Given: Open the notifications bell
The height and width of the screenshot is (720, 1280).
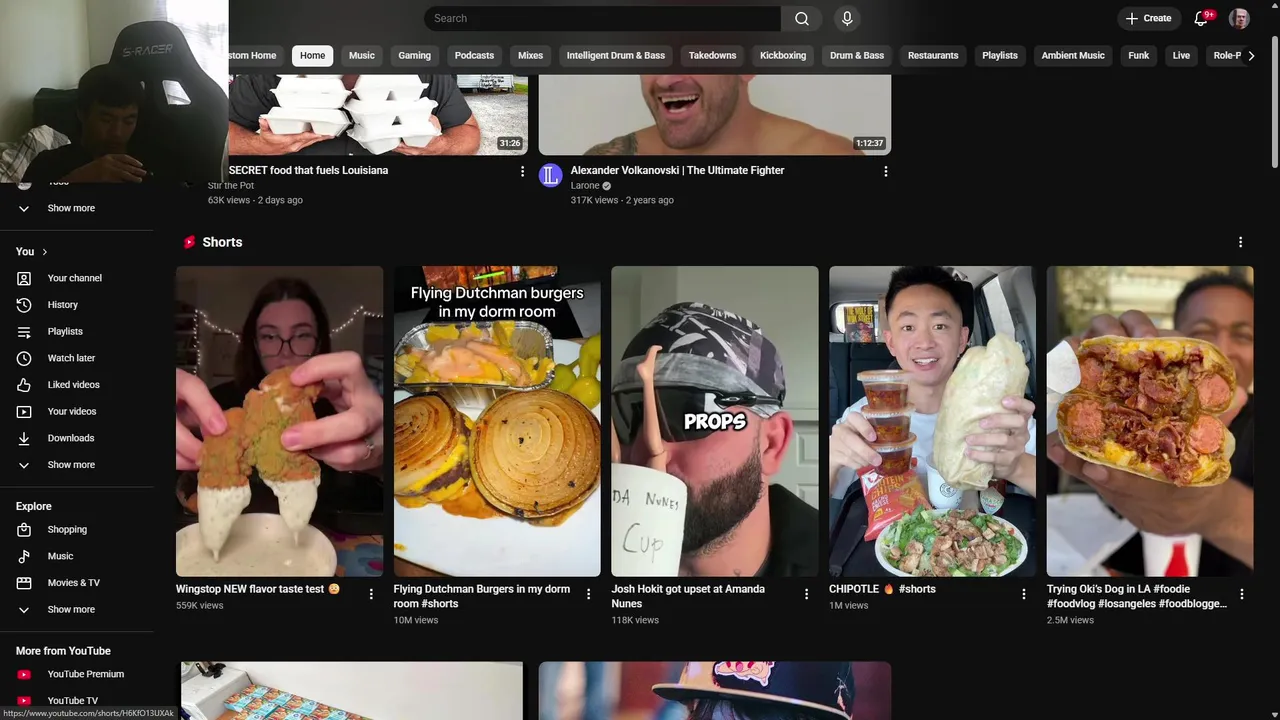Looking at the screenshot, I should (1202, 18).
